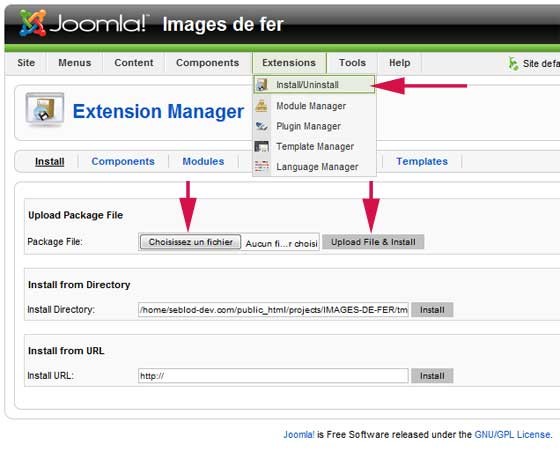Screen dimensions: 560x452
Task: Switch to the Modules tab
Action: click(x=203, y=161)
